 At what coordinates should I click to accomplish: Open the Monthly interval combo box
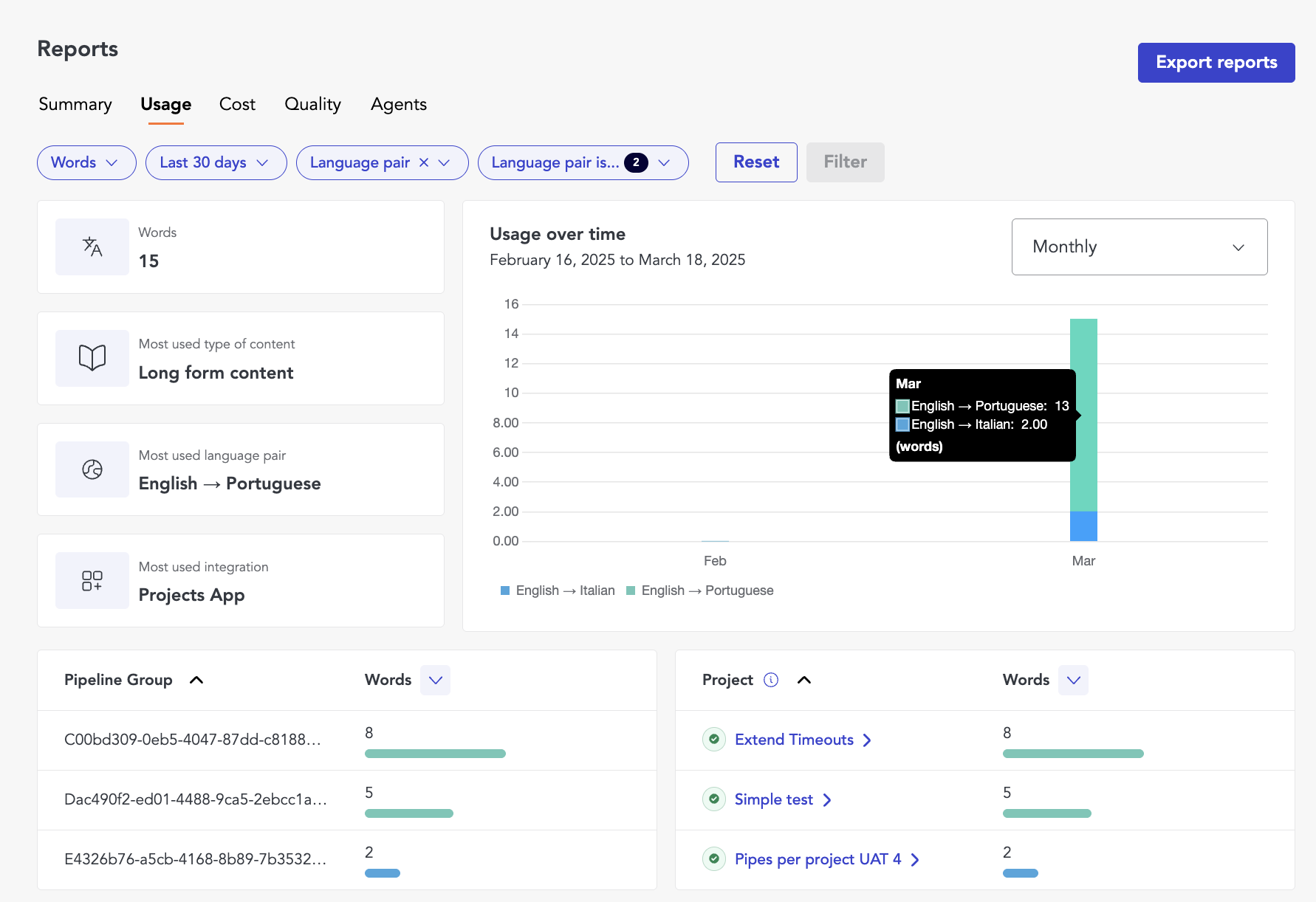[1139, 247]
